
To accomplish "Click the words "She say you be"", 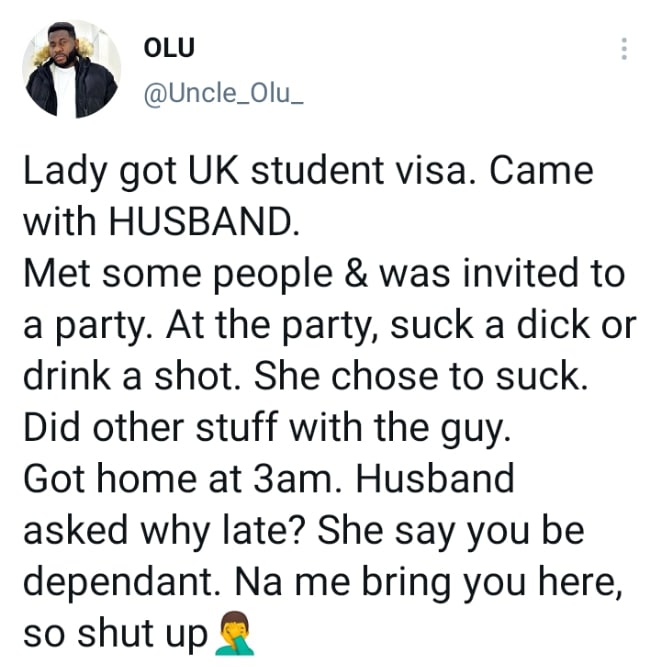I will (x=451, y=533).
